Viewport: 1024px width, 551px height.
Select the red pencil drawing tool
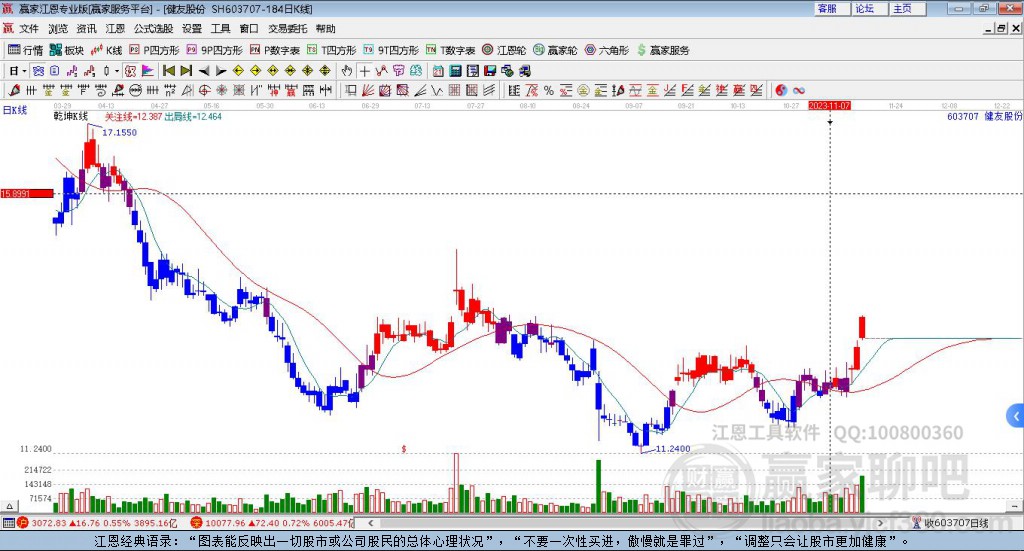pos(14,90)
